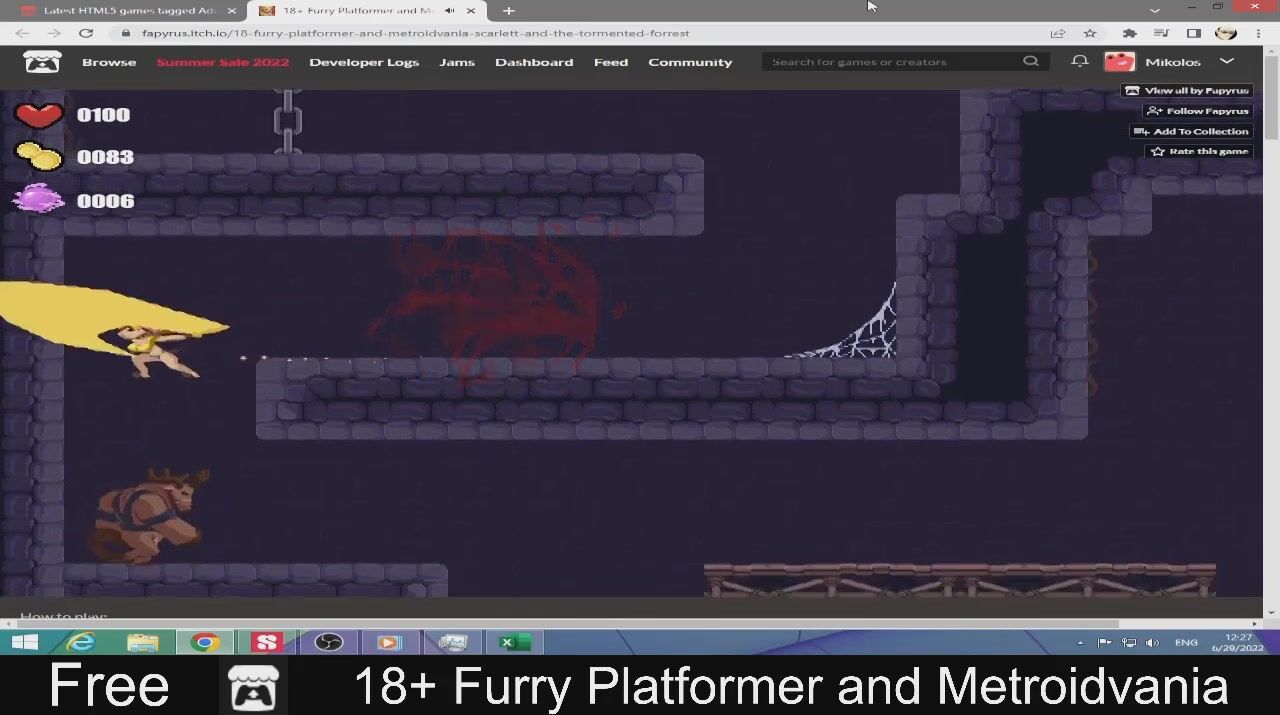Click the search magnifier icon
1280x715 pixels.
click(1030, 62)
